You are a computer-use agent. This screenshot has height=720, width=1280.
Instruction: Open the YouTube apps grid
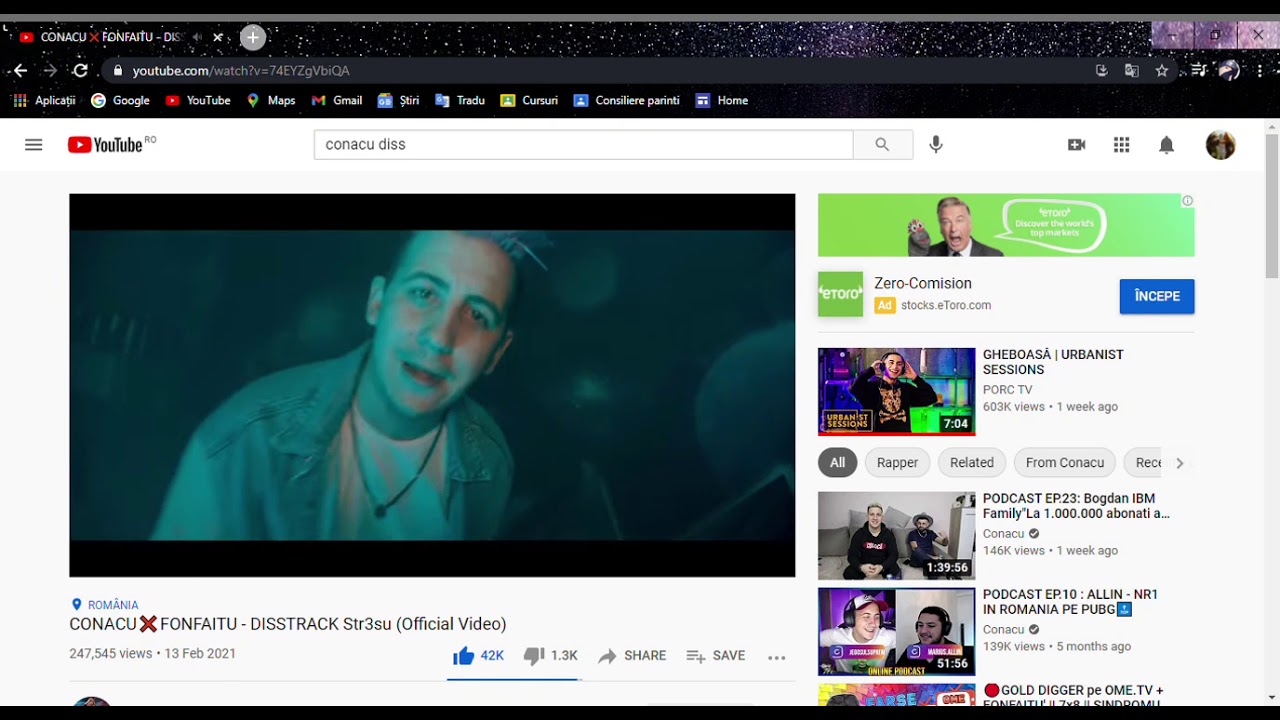[1122, 145]
